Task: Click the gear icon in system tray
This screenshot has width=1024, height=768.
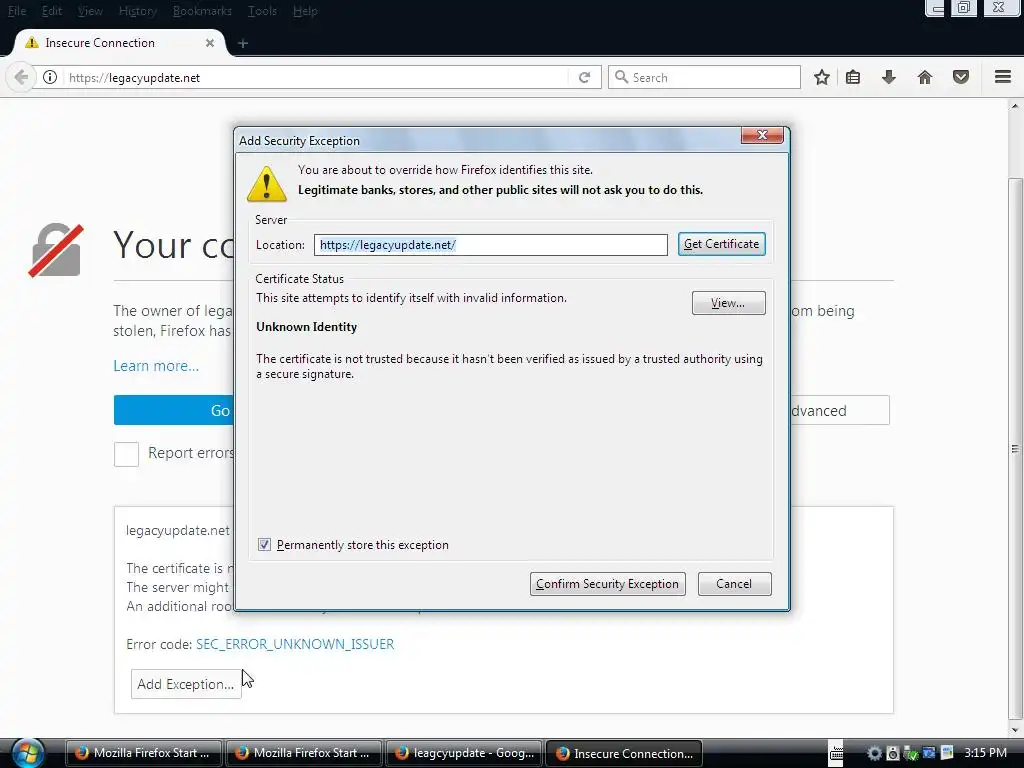Action: 874,753
